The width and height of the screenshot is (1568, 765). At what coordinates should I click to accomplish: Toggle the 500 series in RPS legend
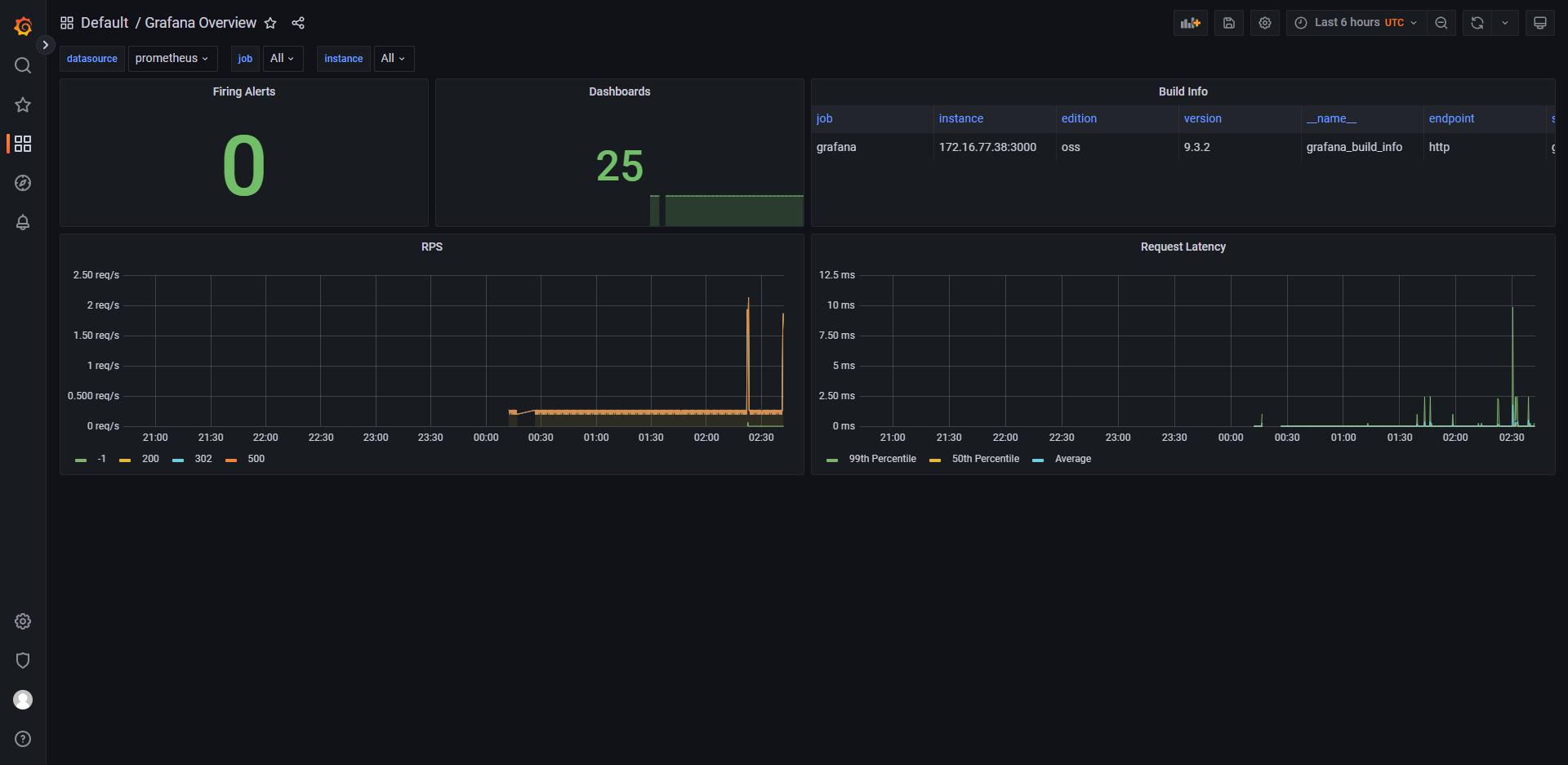coord(256,459)
